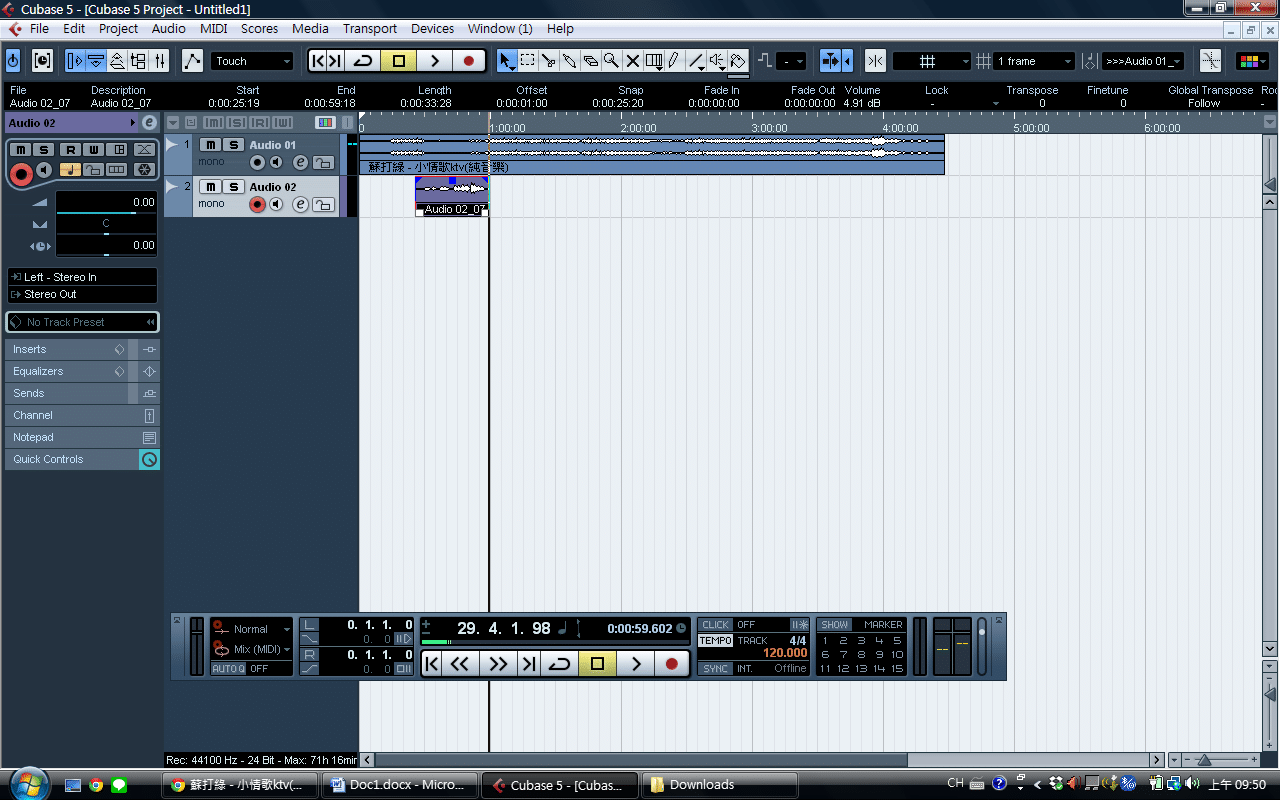Open the Devices menu
1280x800 pixels.
pyautogui.click(x=432, y=29)
